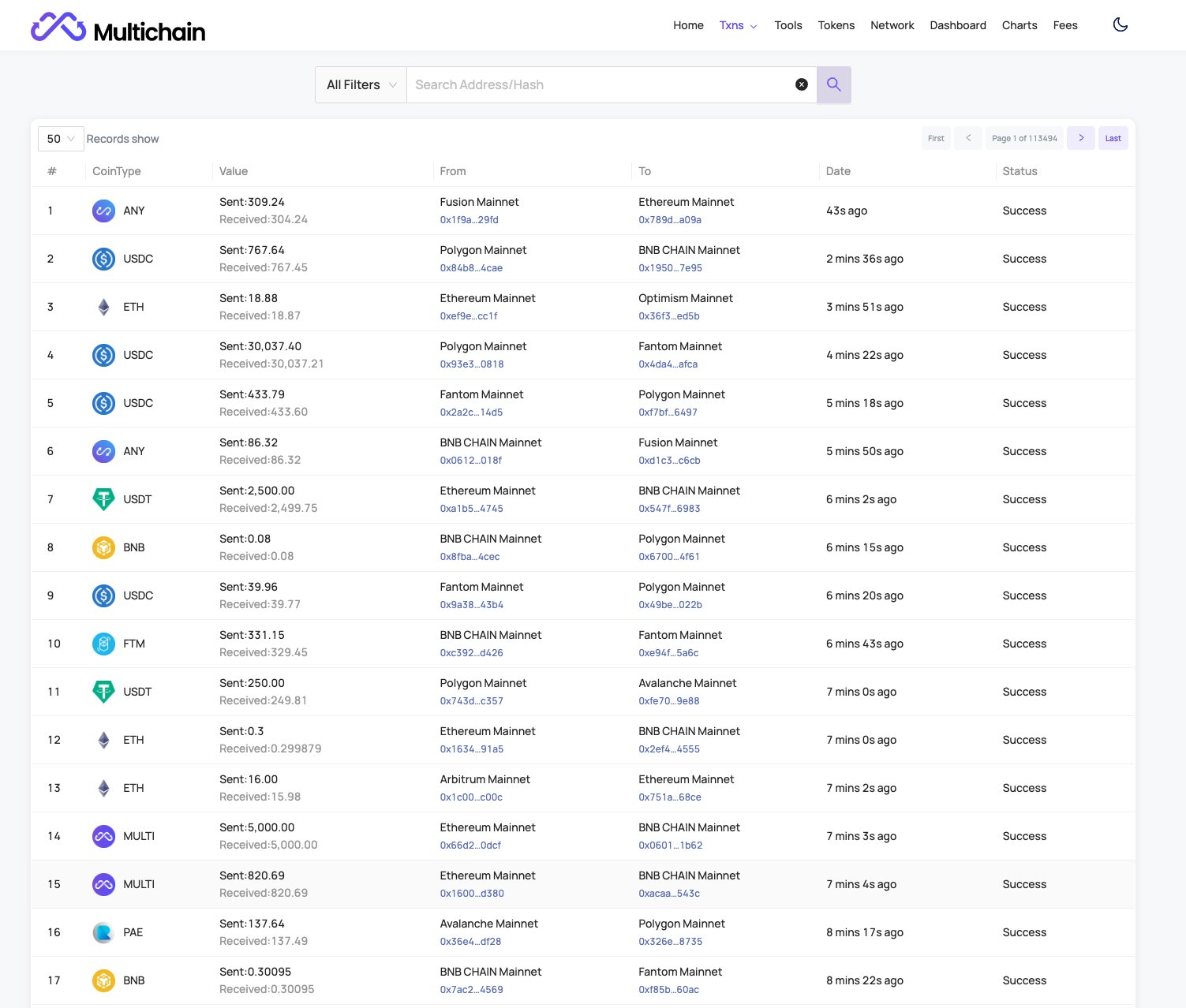Open recipient address 0x0601...1b62
The height and width of the screenshot is (1008, 1186).
[x=671, y=846]
